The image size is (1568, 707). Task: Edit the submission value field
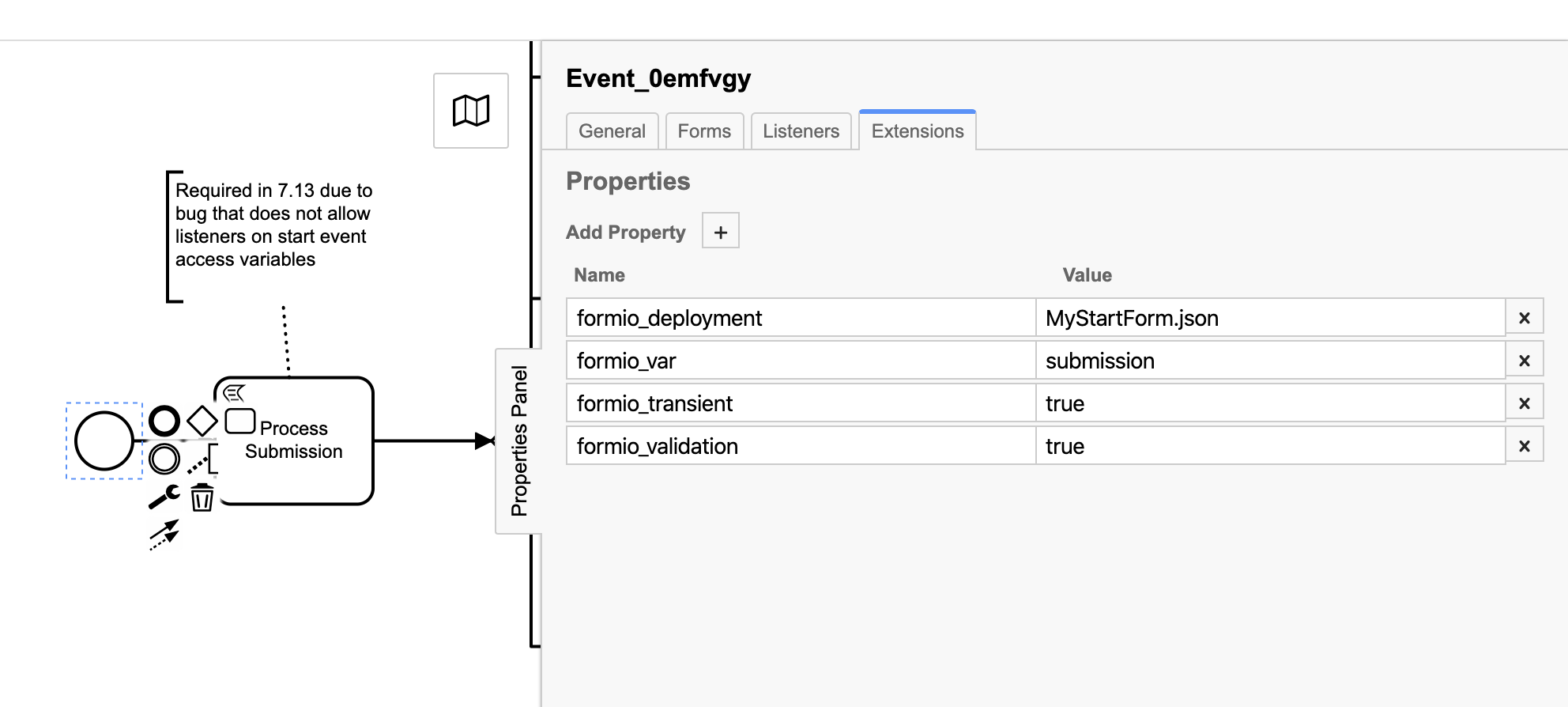[1270, 361]
